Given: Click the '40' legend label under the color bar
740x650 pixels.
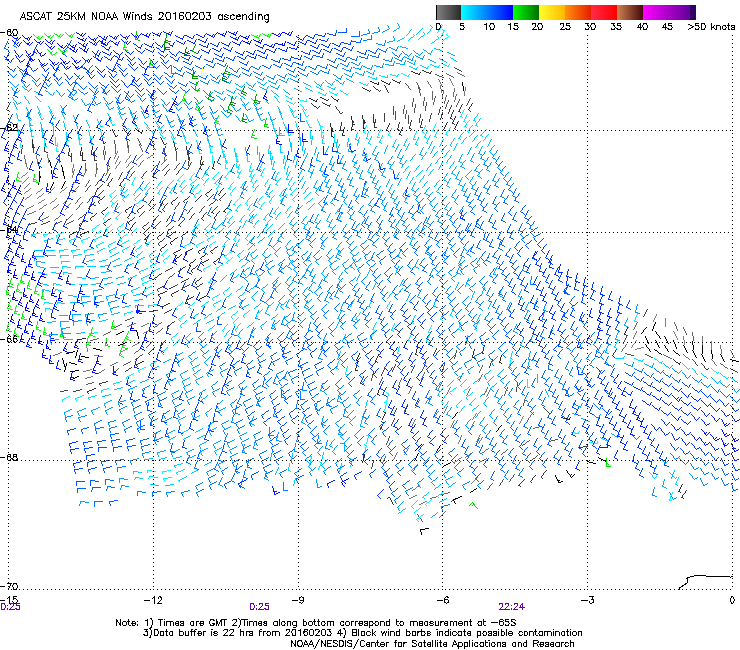Looking at the screenshot, I should click(642, 26).
